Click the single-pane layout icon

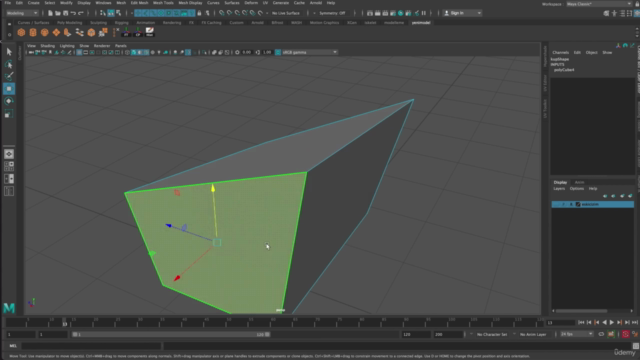pyautogui.click(x=9, y=154)
